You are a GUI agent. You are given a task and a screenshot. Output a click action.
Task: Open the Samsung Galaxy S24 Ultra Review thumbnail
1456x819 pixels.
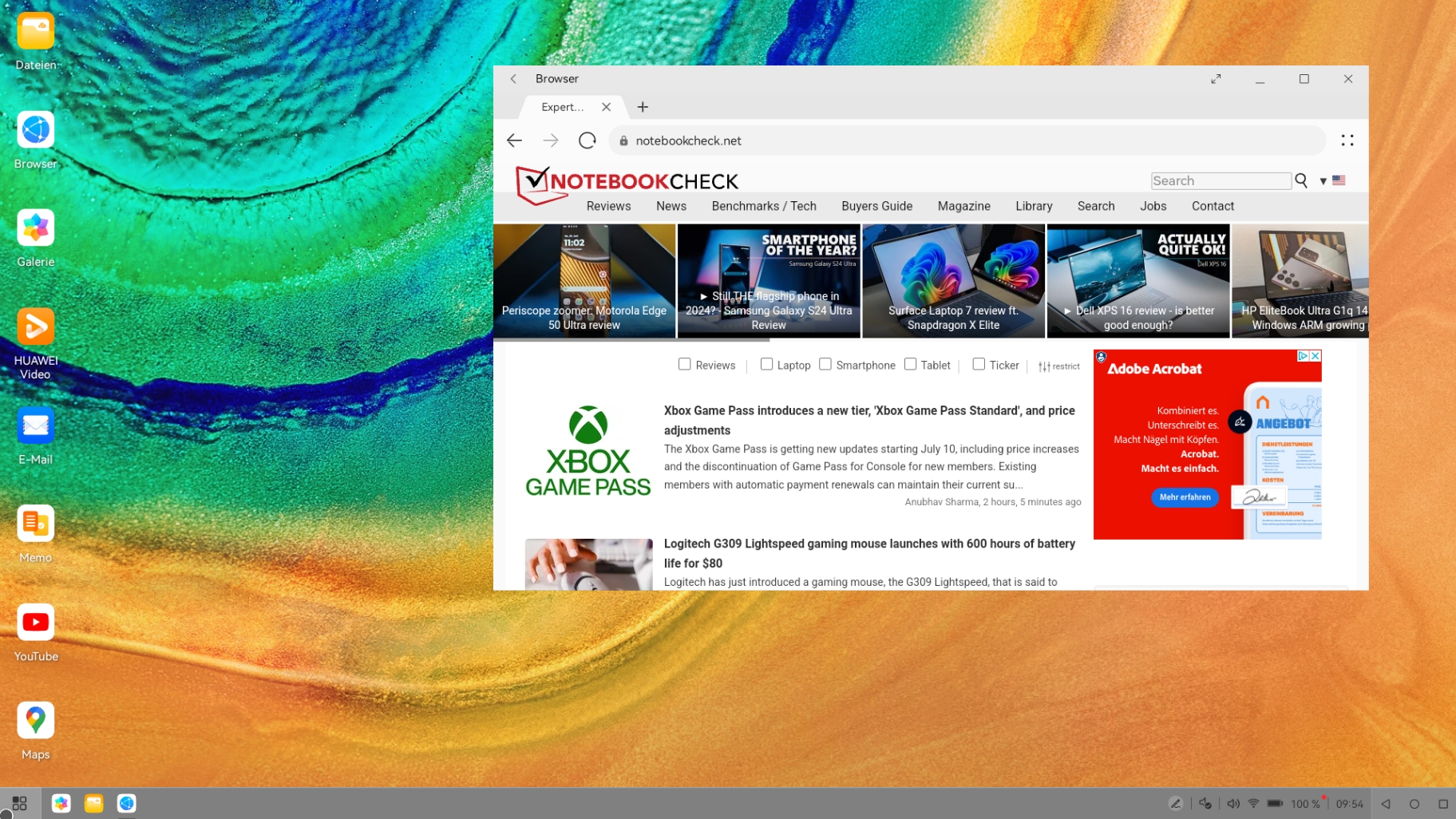[x=769, y=281]
